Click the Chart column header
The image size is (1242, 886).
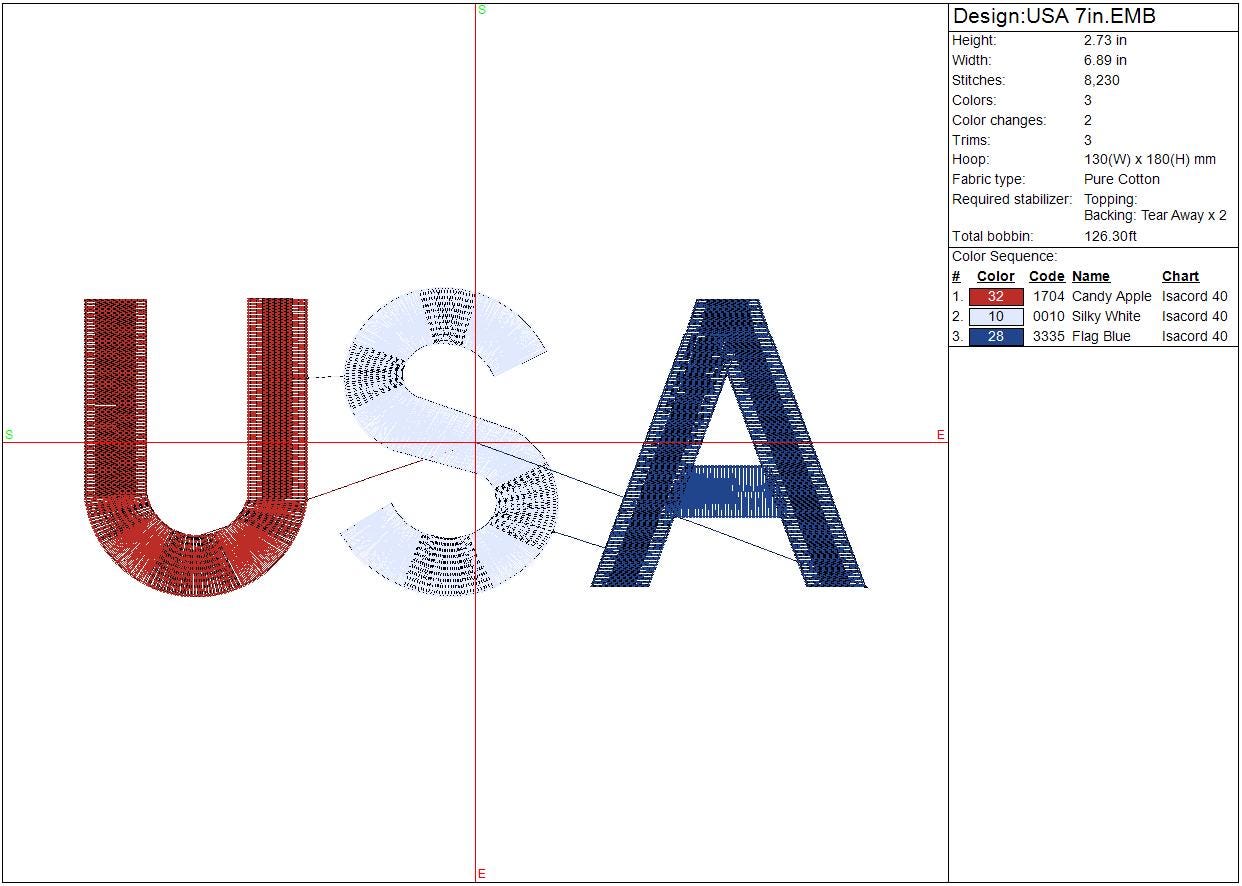point(1180,277)
